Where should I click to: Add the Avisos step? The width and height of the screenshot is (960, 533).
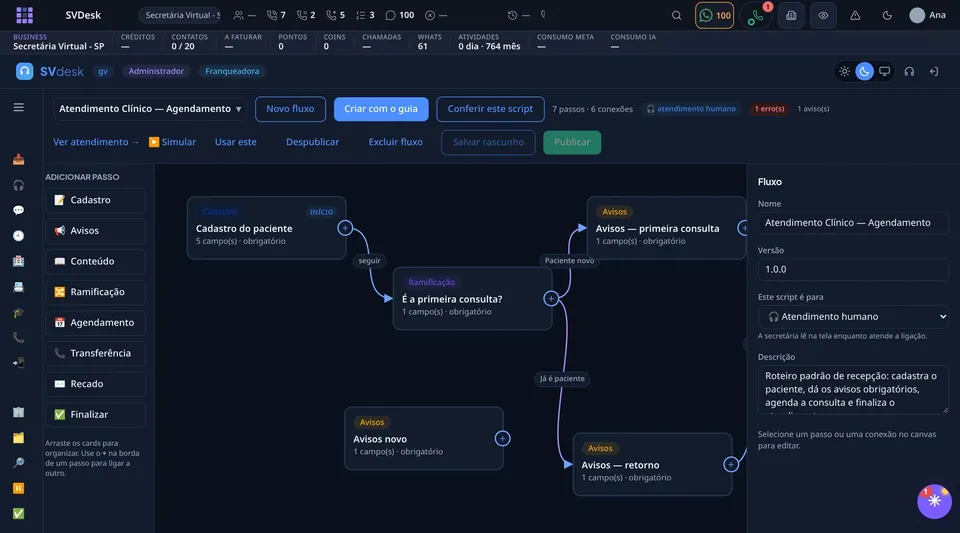[x=96, y=231]
